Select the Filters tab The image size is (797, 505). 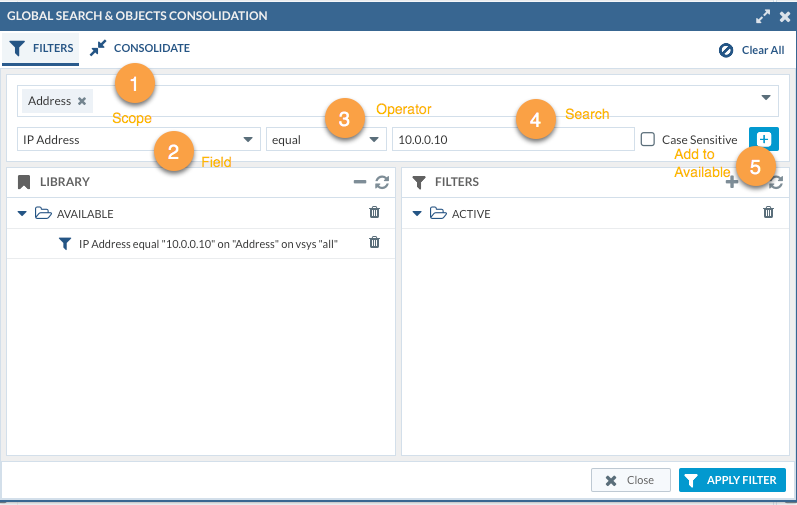(x=40, y=48)
